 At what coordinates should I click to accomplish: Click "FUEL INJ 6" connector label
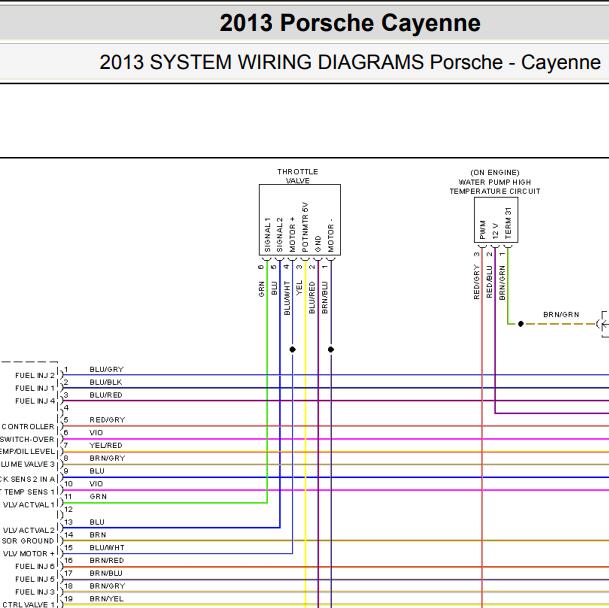pos(35,566)
